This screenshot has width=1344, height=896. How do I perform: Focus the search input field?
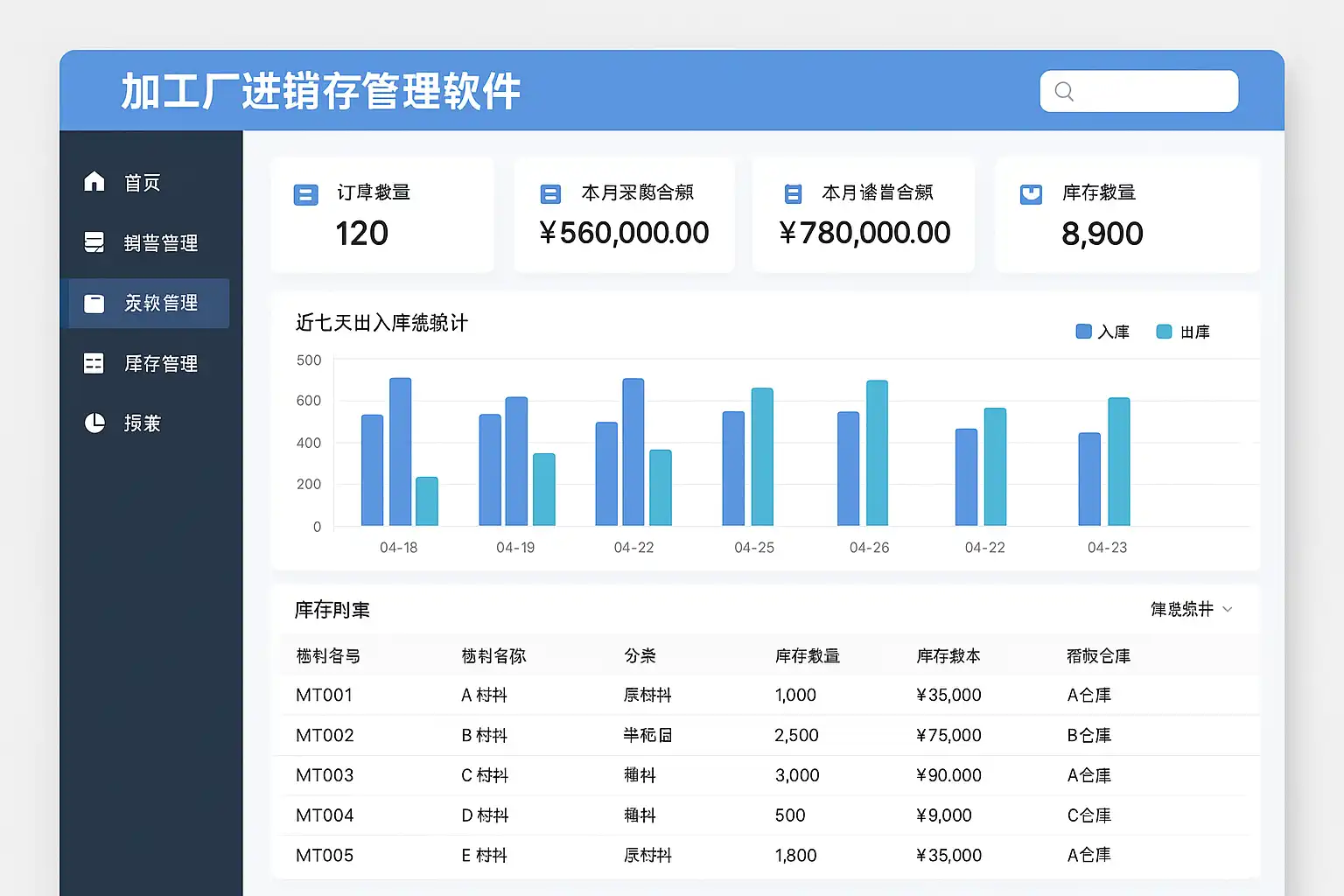pos(1151,92)
